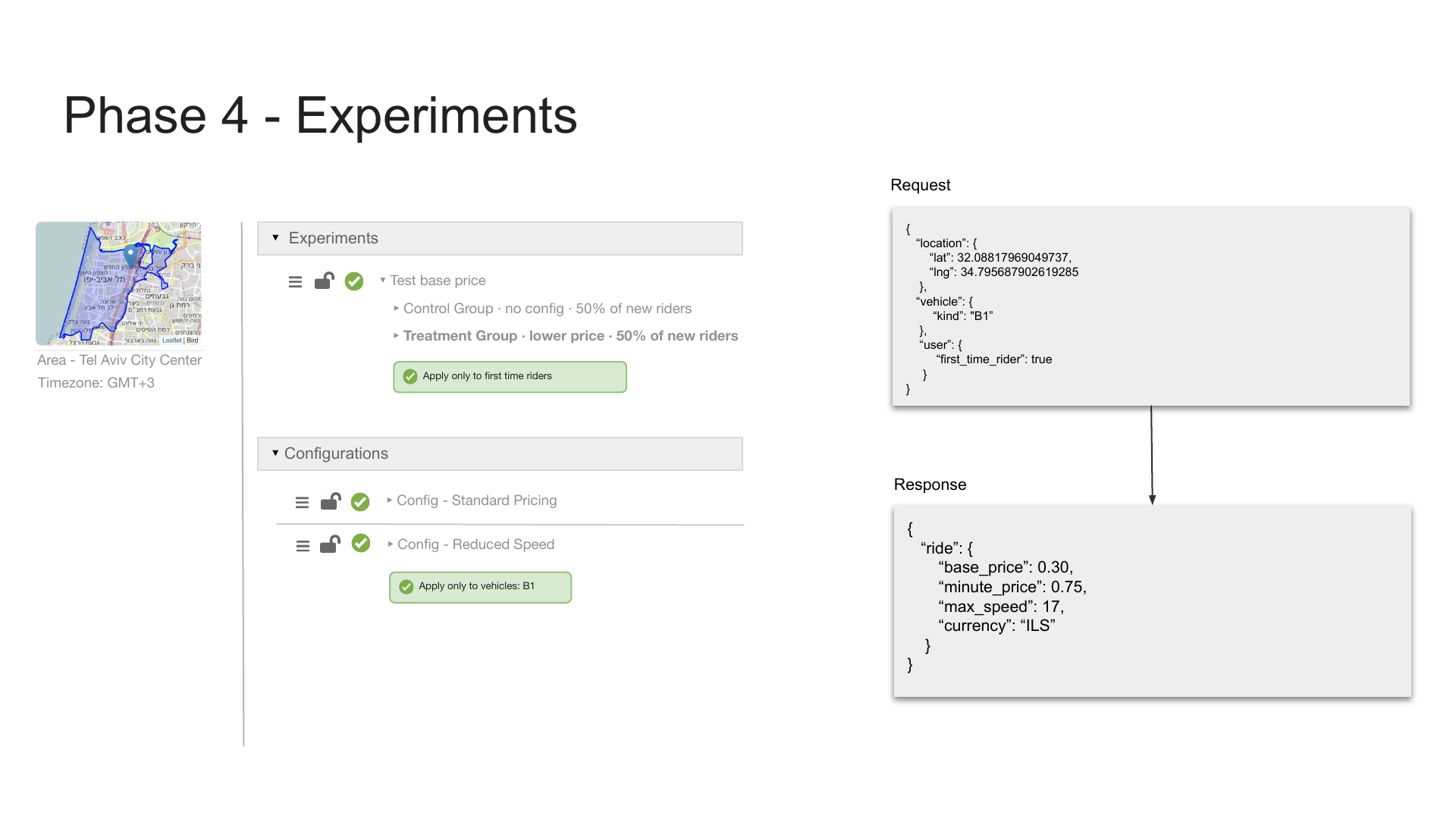The image size is (1456, 819).
Task: Click the drag handle for Config - Reduced Speed
Action: coord(303,546)
